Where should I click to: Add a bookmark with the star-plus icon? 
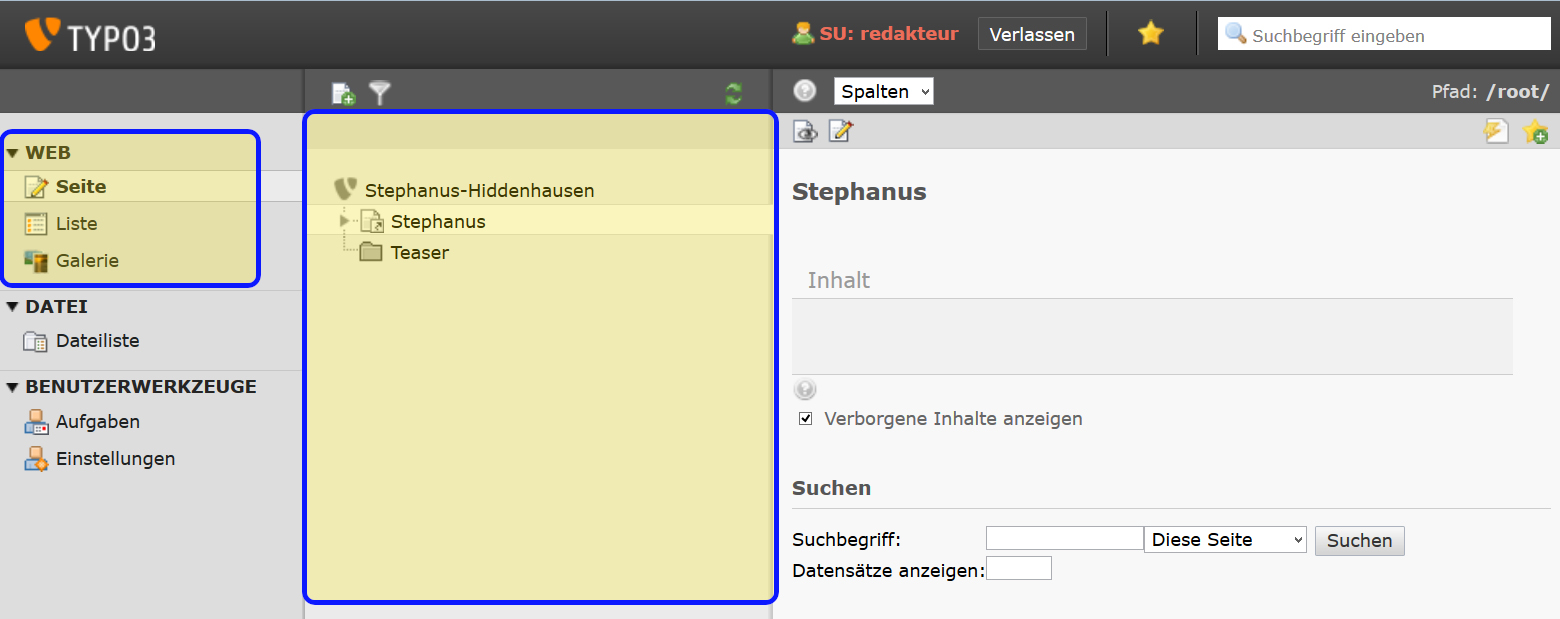1535,131
